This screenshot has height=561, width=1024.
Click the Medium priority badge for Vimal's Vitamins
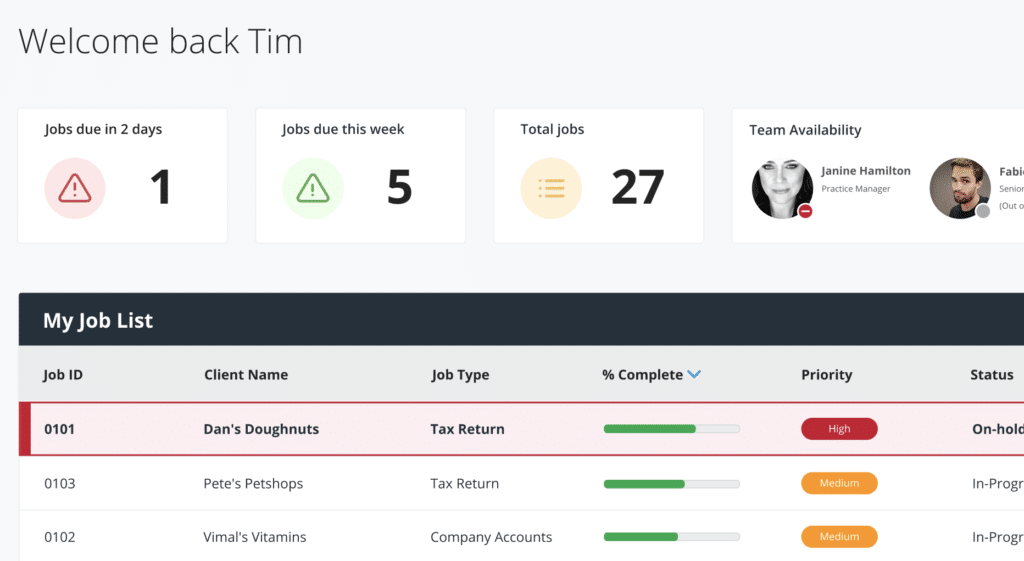coord(839,537)
